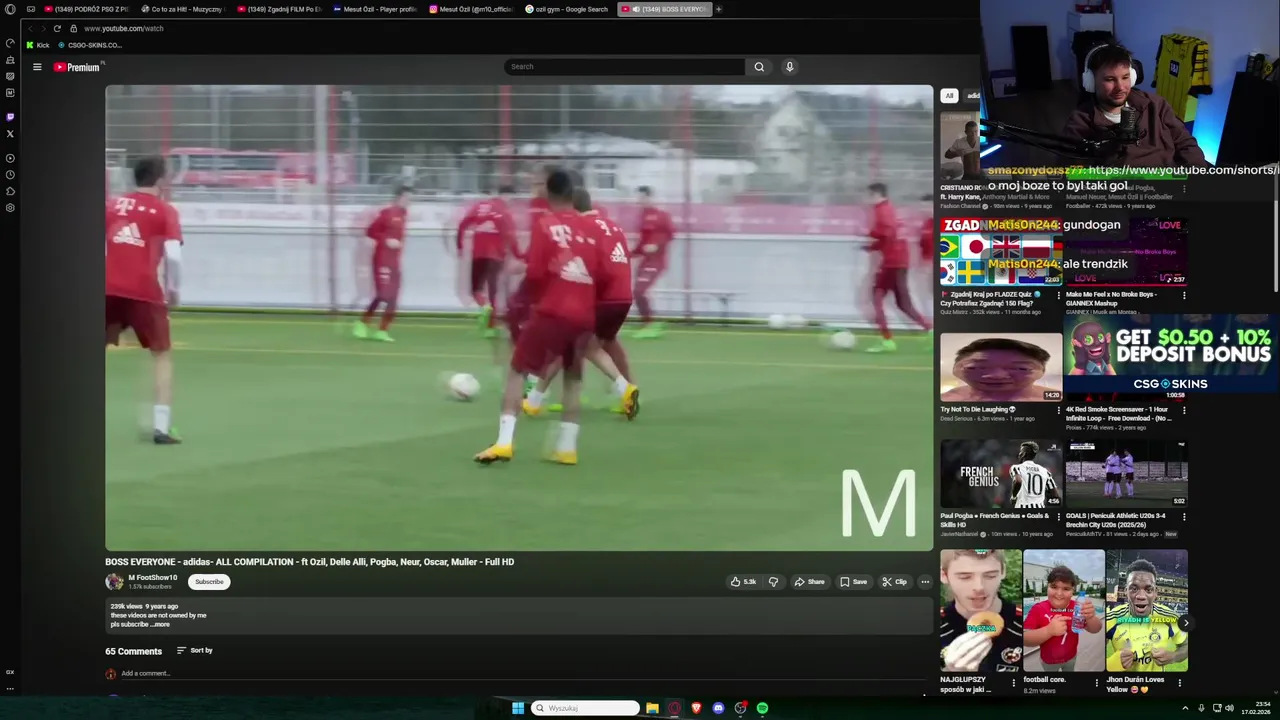
Task: Click the video title BOSS EVERYONE - adidas
Action: pos(310,562)
